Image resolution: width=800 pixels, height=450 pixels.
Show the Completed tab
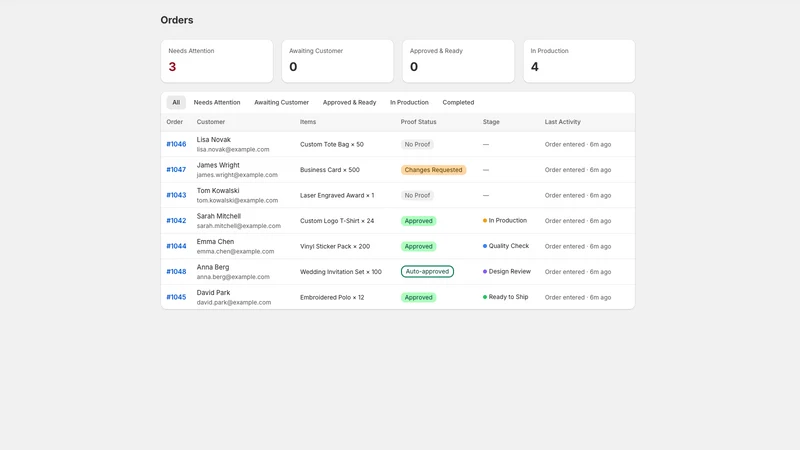458,103
